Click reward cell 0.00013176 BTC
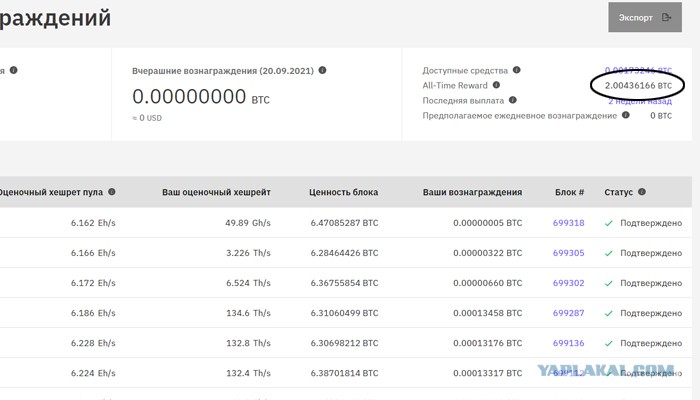Viewport: 700px width, 400px height. point(488,343)
